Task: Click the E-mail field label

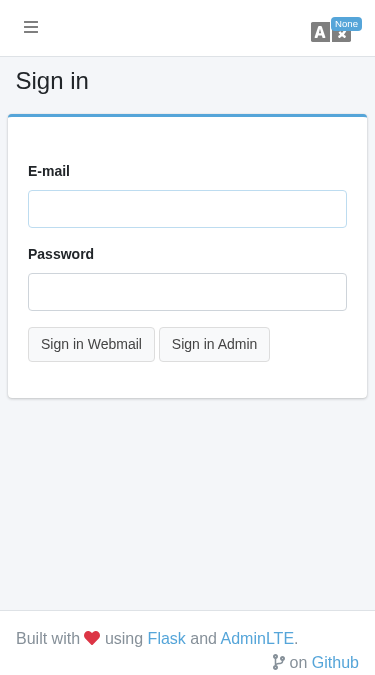Action: coord(49,171)
